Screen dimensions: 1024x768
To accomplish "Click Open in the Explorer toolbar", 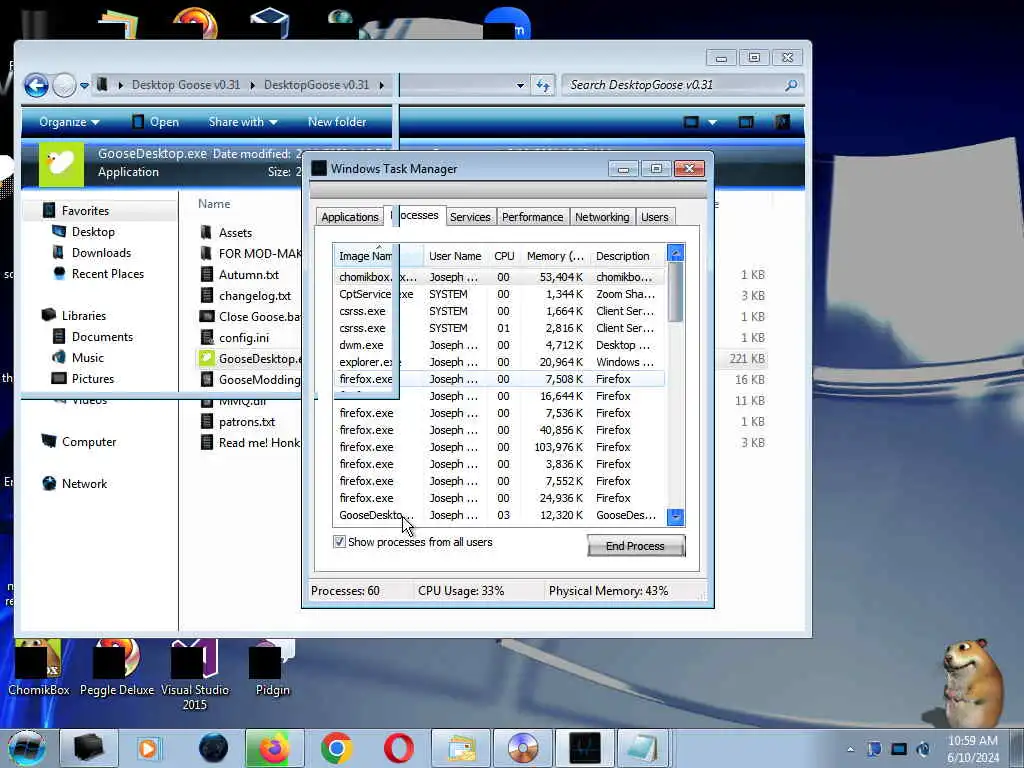I will [x=155, y=122].
